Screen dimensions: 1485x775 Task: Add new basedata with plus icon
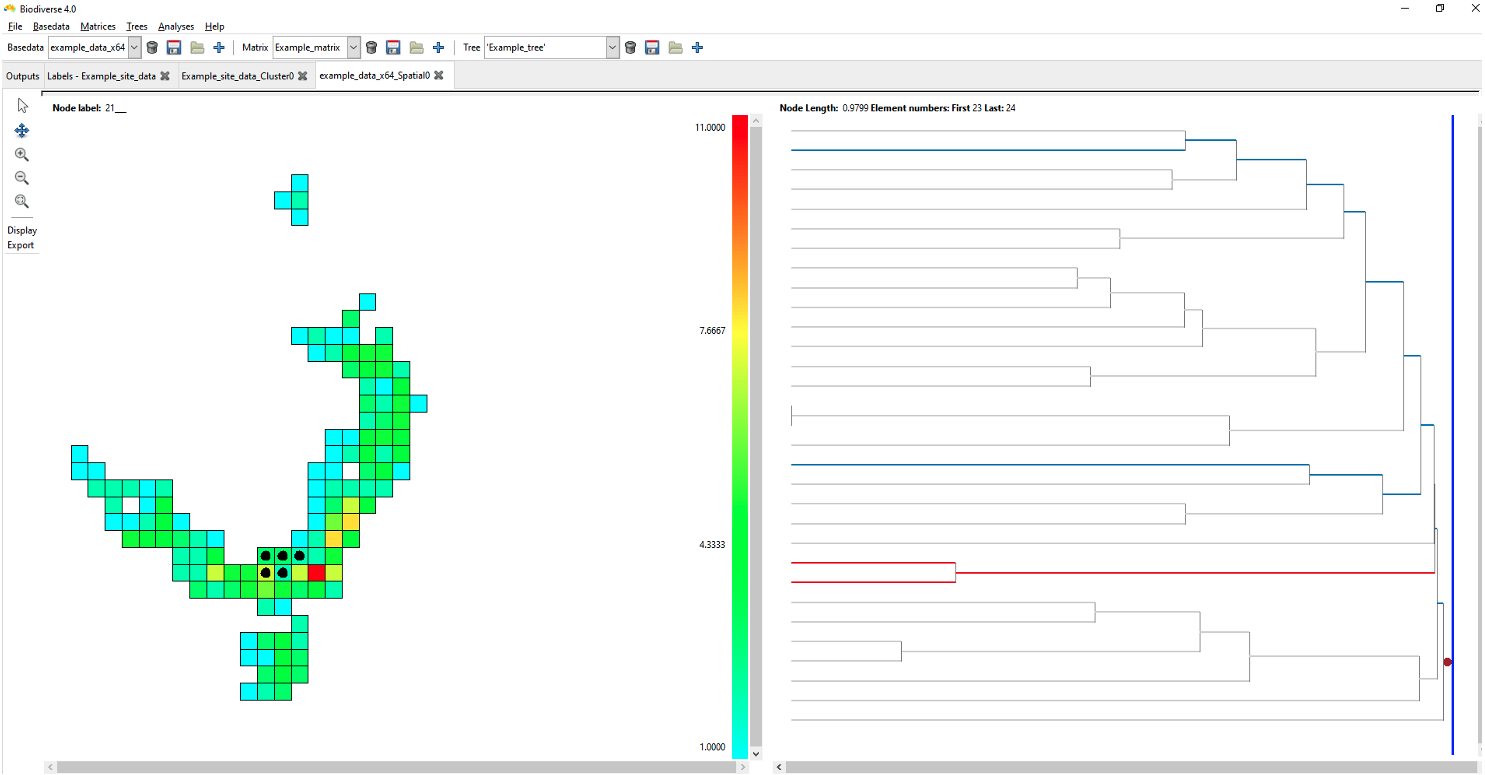pos(219,47)
